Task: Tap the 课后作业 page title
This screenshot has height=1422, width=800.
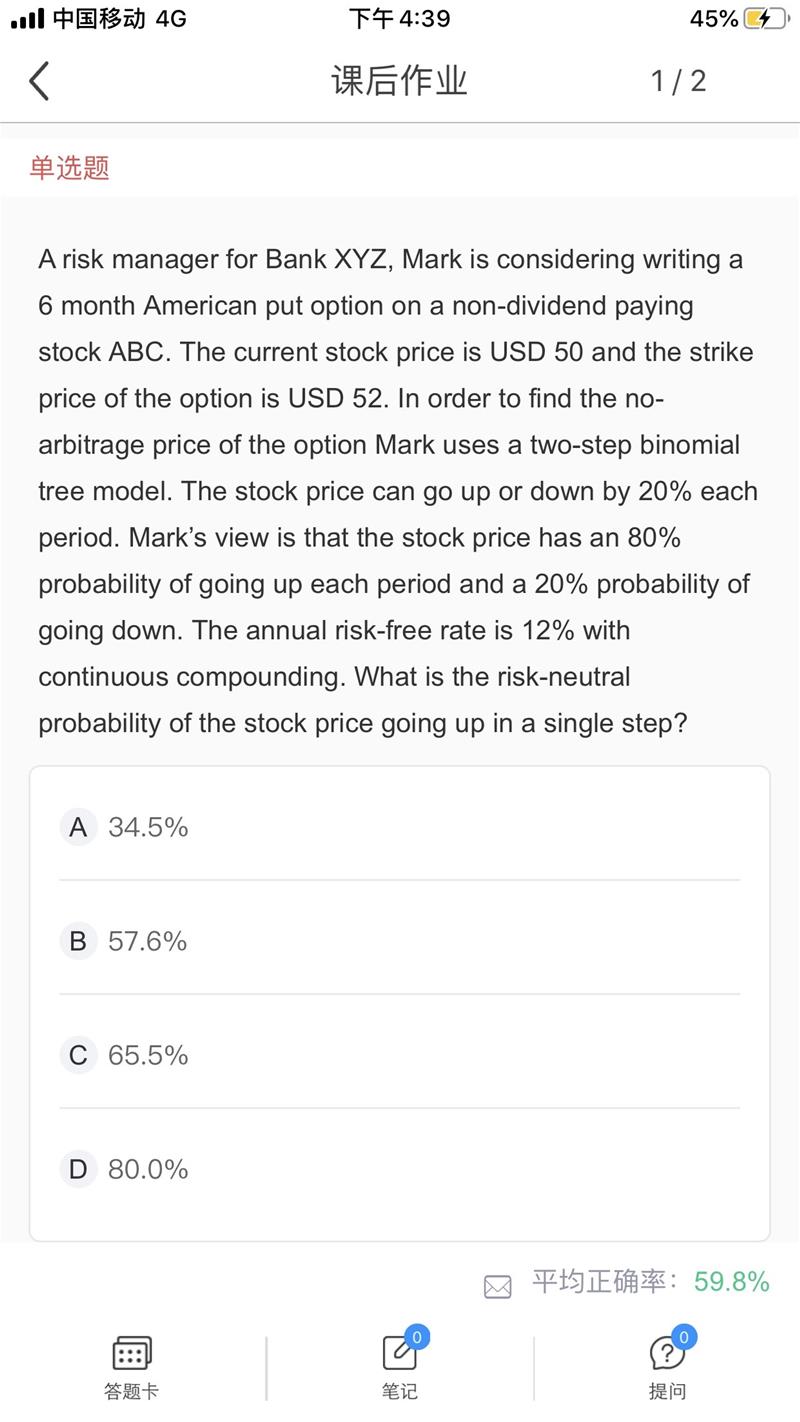Action: point(399,81)
